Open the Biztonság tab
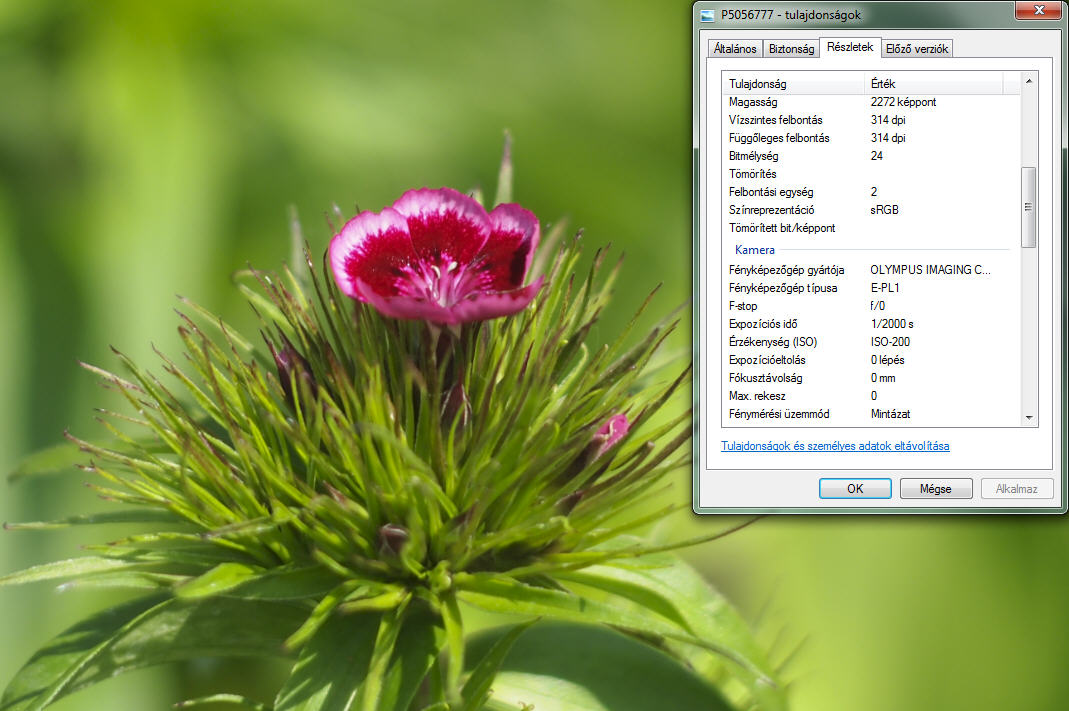The height and width of the screenshot is (711, 1069). tap(791, 49)
